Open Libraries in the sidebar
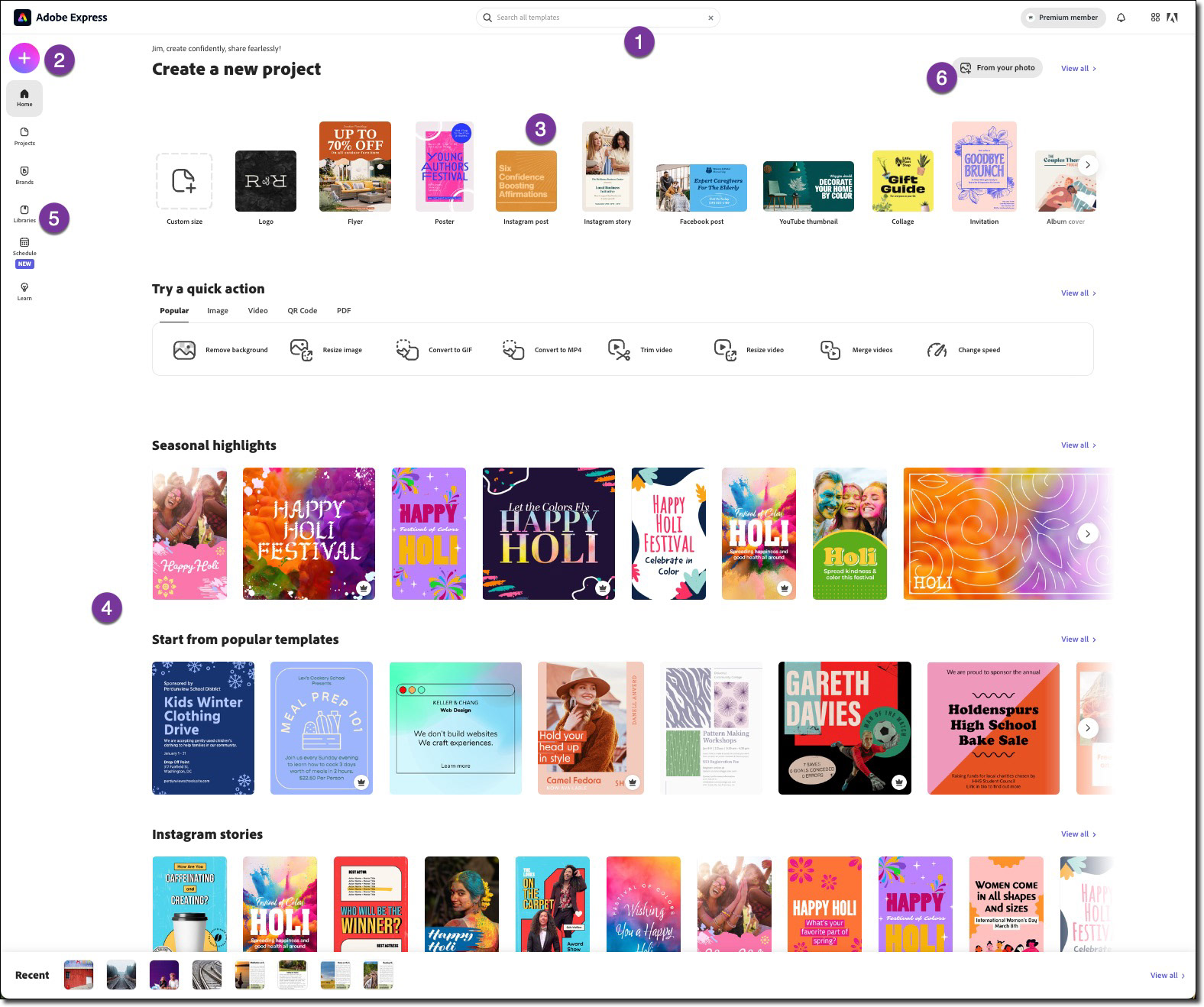The image size is (1204, 1007). point(24,213)
